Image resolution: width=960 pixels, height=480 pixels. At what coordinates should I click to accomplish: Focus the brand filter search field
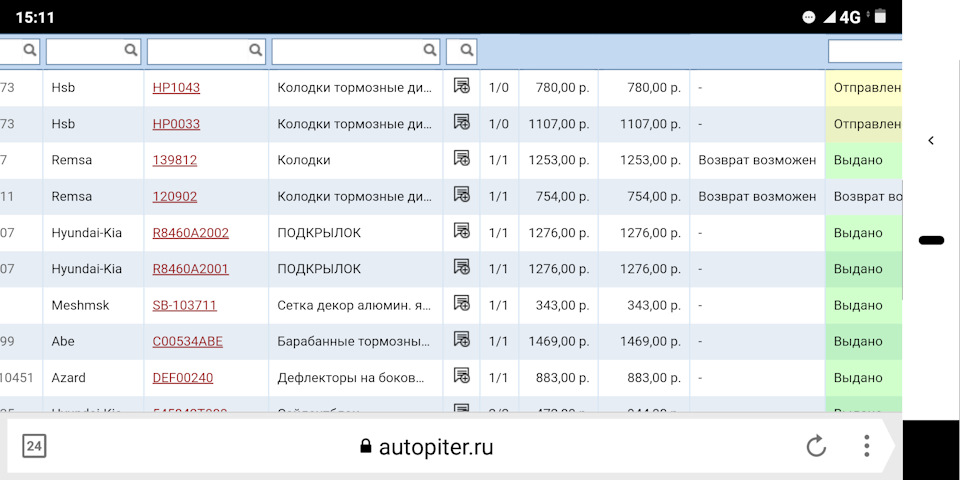[x=85, y=50]
